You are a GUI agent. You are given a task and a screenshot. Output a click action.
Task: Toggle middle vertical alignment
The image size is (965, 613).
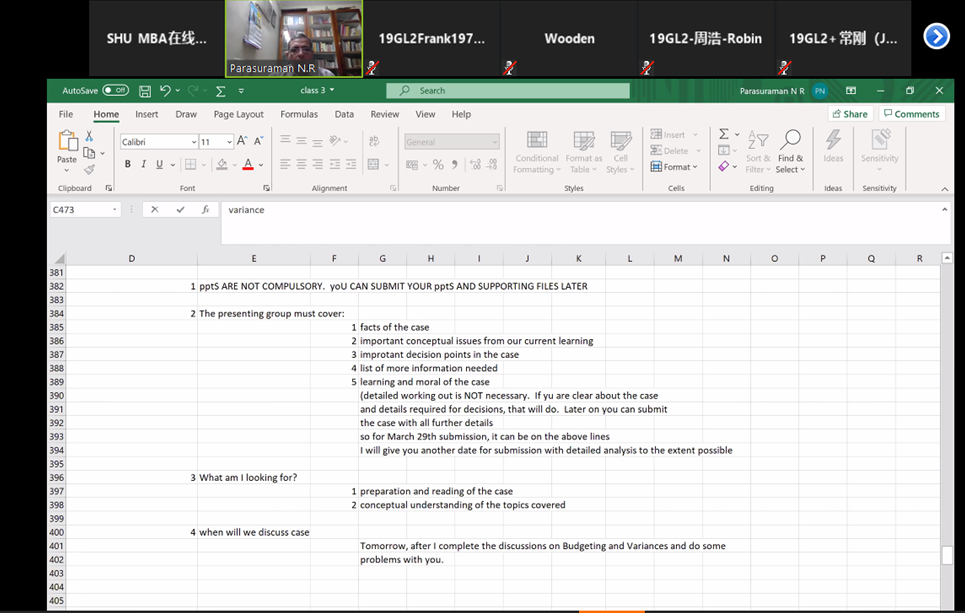click(302, 141)
